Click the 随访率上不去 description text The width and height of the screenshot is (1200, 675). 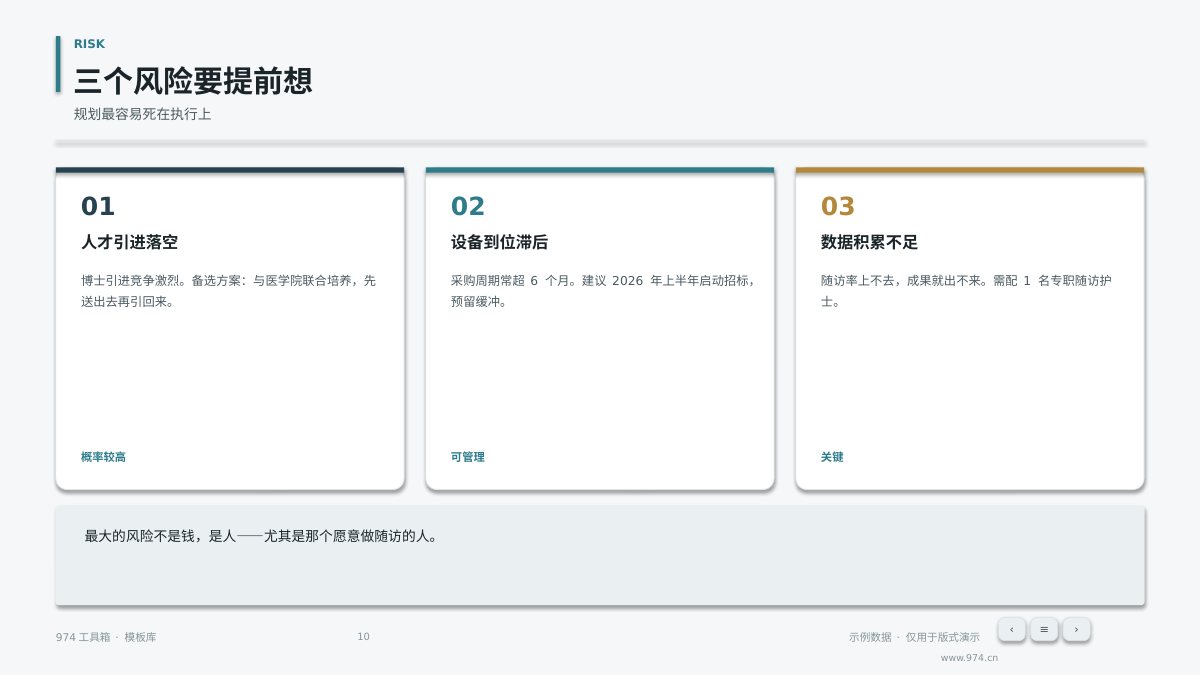[966, 290]
